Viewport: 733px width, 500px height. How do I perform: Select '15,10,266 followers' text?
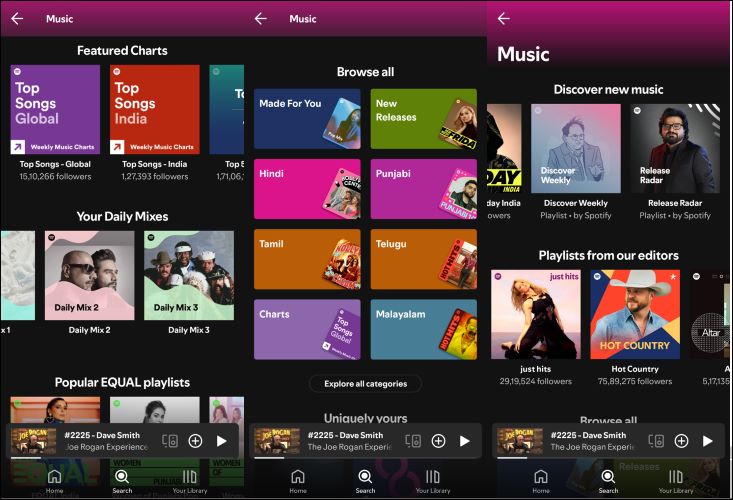coord(55,177)
